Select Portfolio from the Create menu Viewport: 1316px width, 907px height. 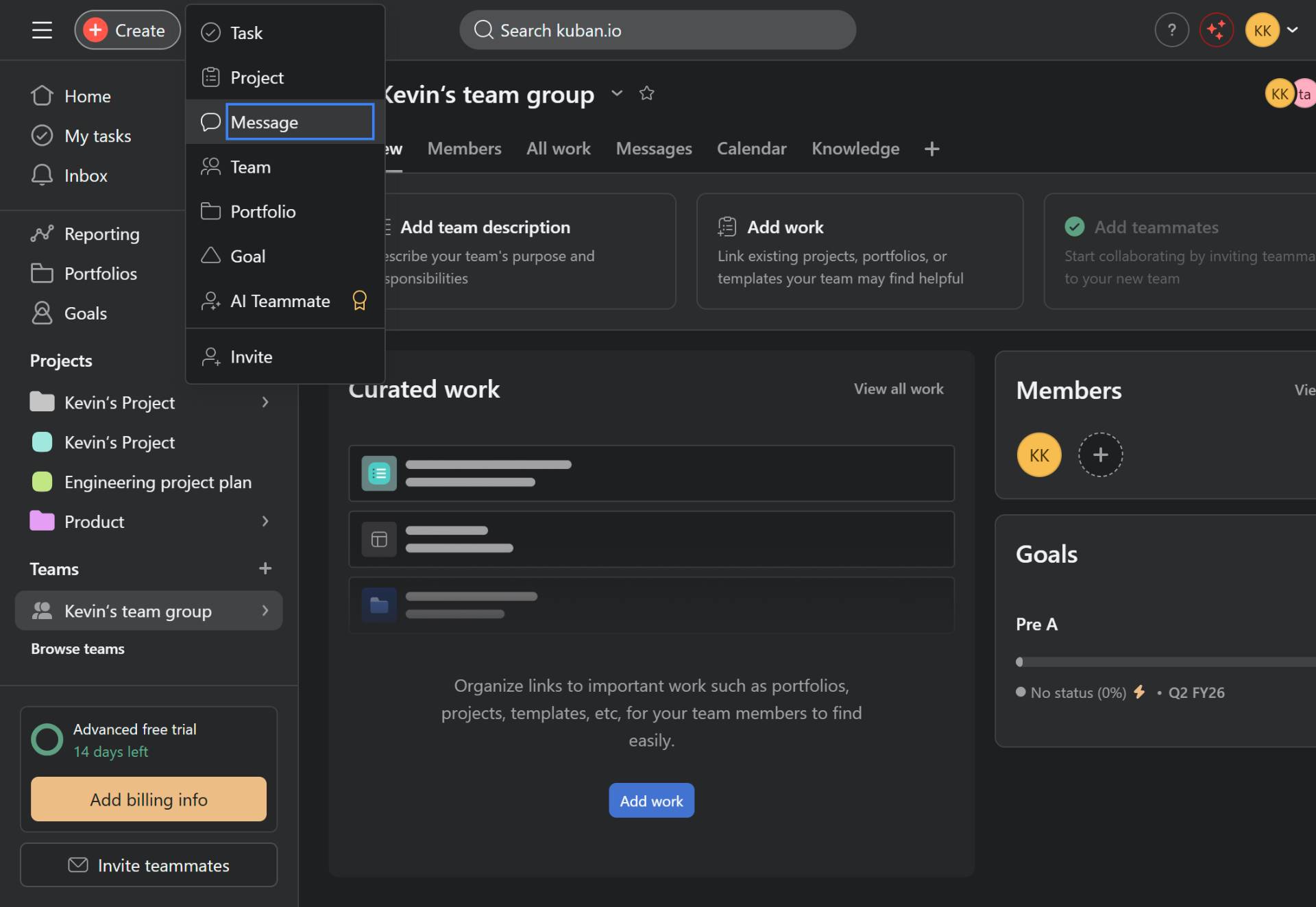(285, 211)
